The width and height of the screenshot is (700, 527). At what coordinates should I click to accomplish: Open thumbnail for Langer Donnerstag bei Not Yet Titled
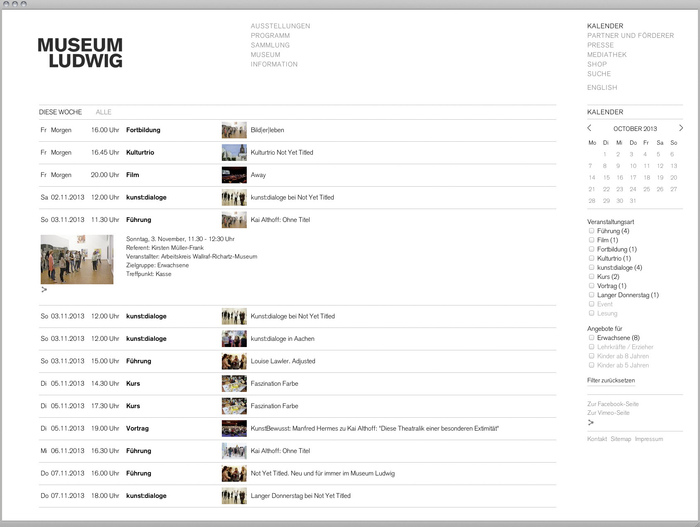click(x=234, y=496)
